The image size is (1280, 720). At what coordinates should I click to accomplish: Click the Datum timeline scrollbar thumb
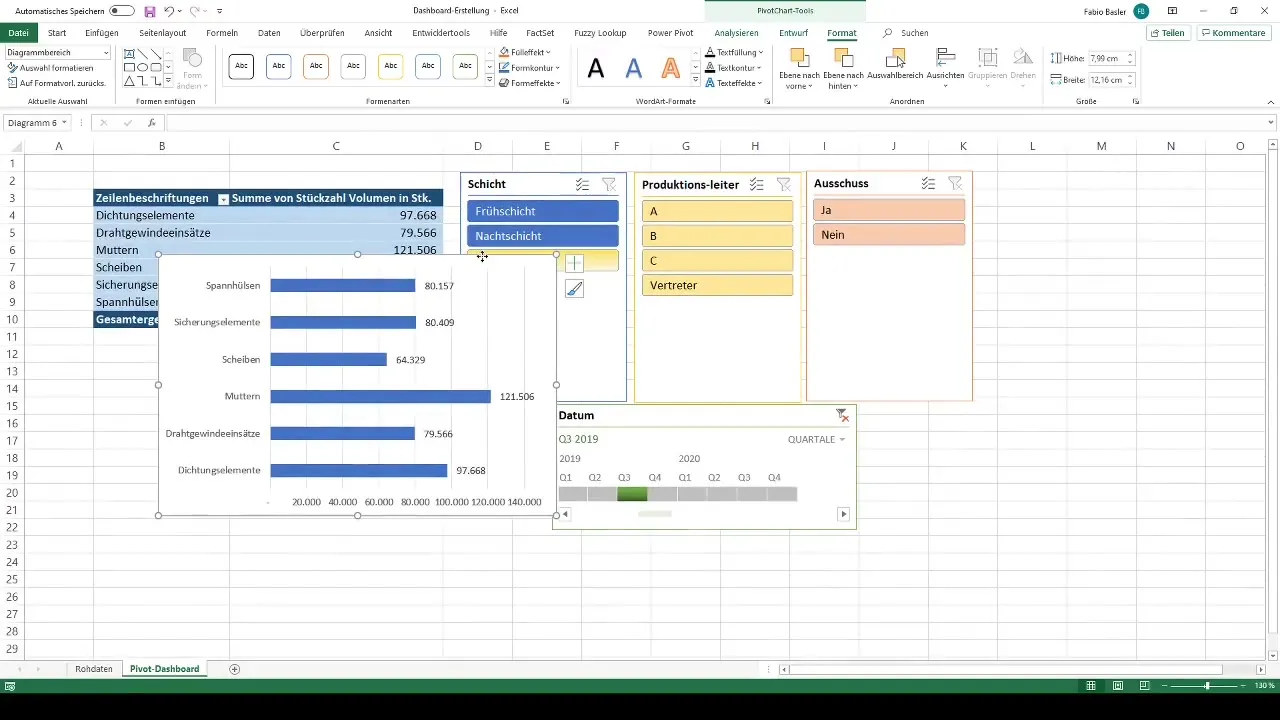click(655, 514)
